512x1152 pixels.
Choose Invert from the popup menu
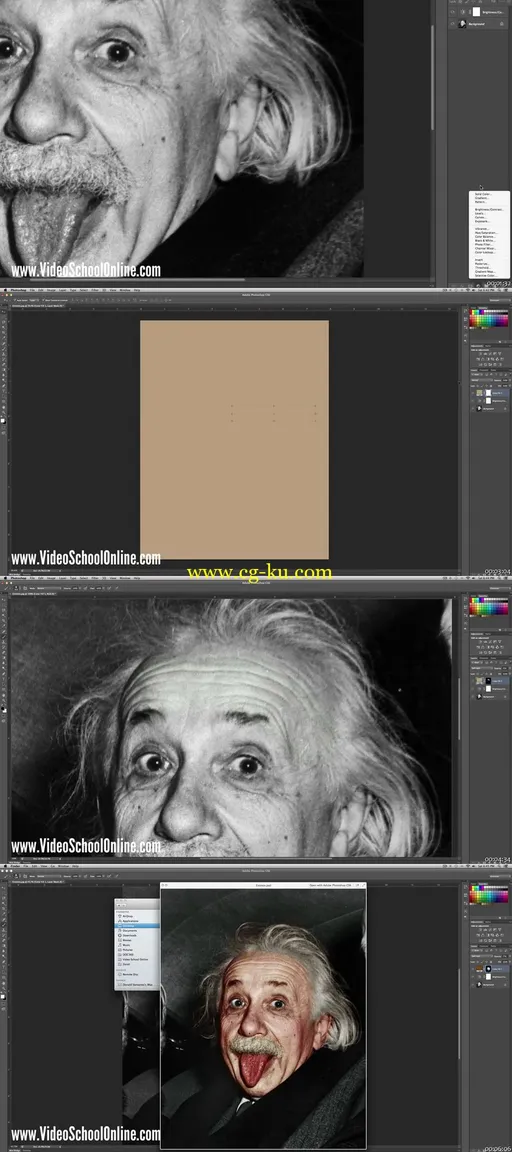click(479, 260)
